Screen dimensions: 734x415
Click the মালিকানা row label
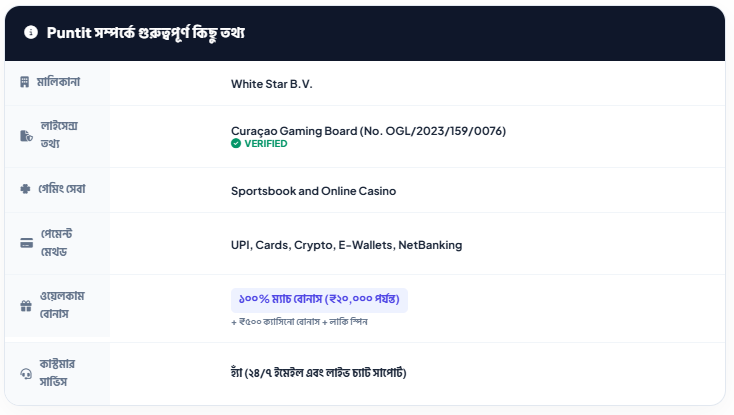click(x=59, y=81)
